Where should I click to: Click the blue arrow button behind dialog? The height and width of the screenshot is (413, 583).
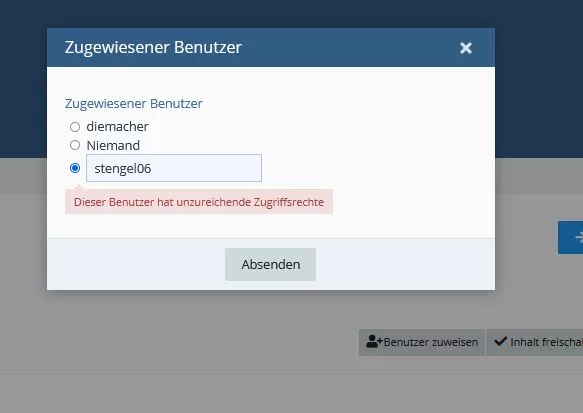pyautogui.click(x=571, y=238)
